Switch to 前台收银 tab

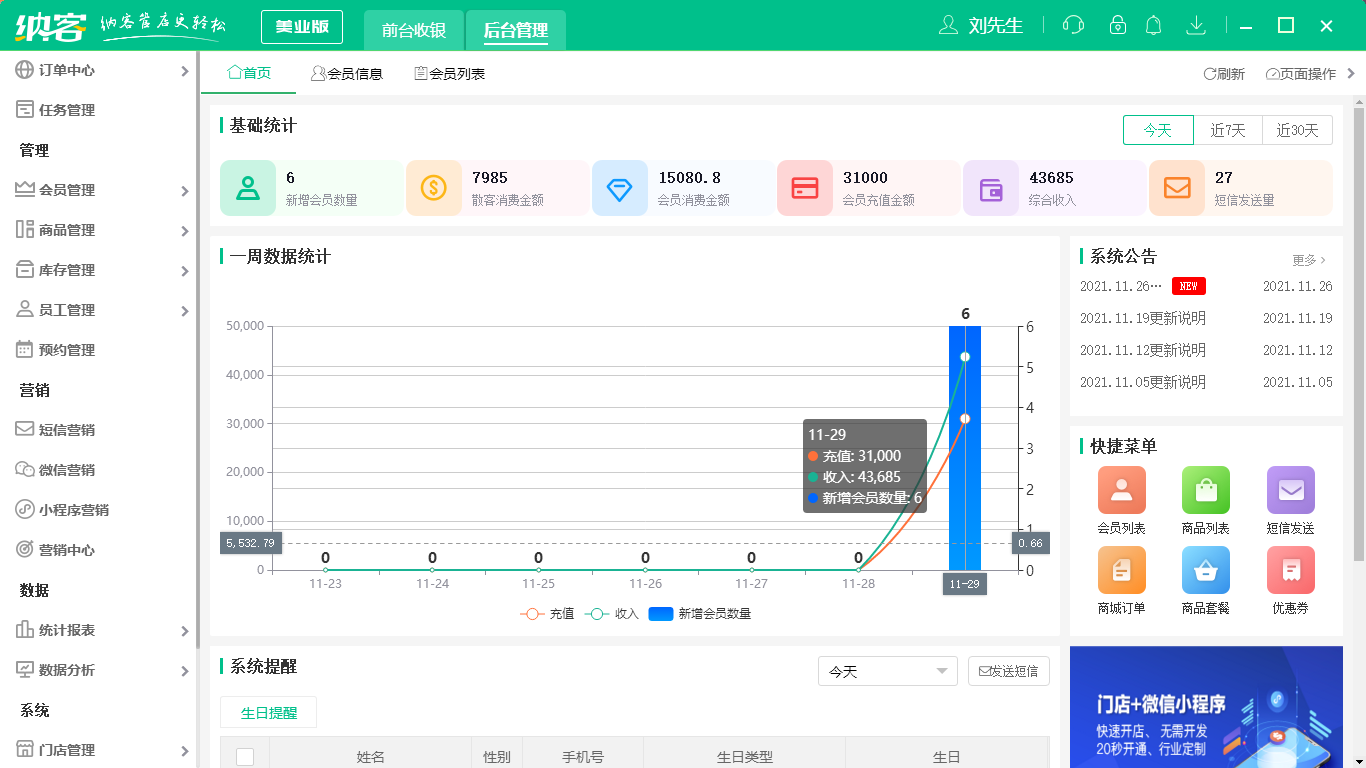click(x=414, y=30)
